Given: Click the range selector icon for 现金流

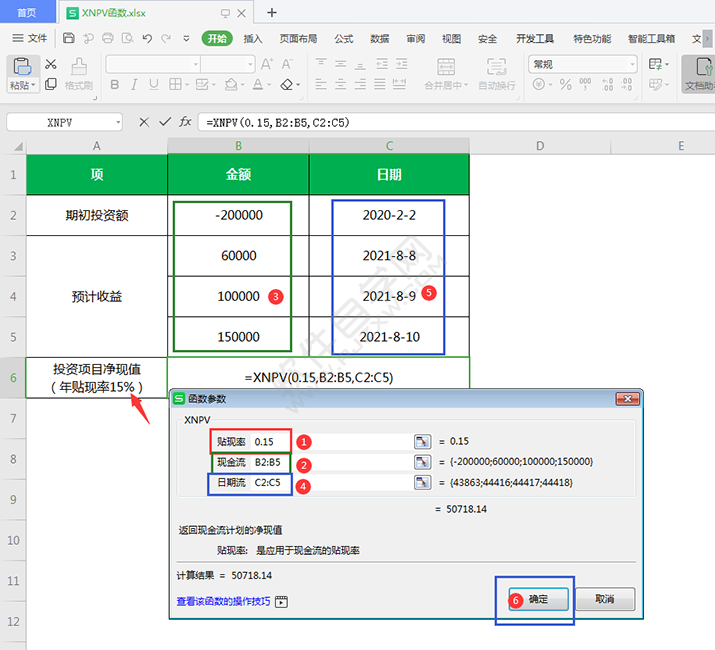Looking at the screenshot, I should 422,462.
